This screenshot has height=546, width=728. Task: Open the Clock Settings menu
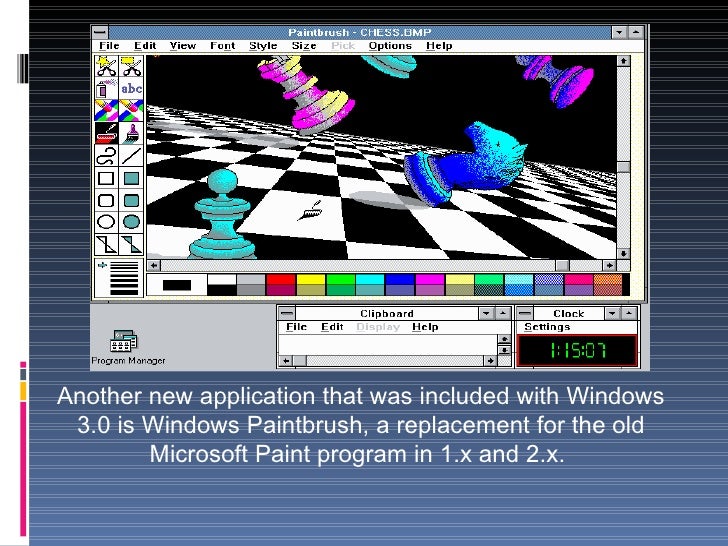click(547, 327)
